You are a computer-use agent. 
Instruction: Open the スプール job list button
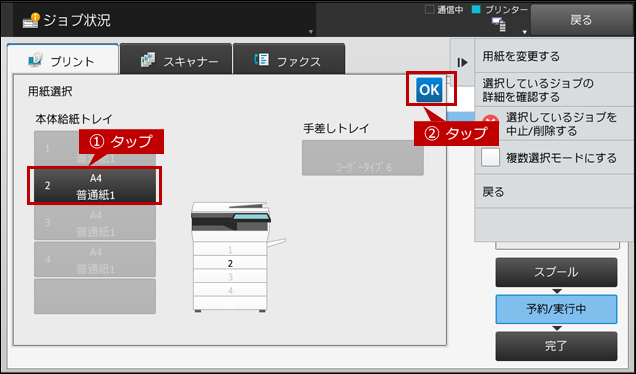coord(556,272)
